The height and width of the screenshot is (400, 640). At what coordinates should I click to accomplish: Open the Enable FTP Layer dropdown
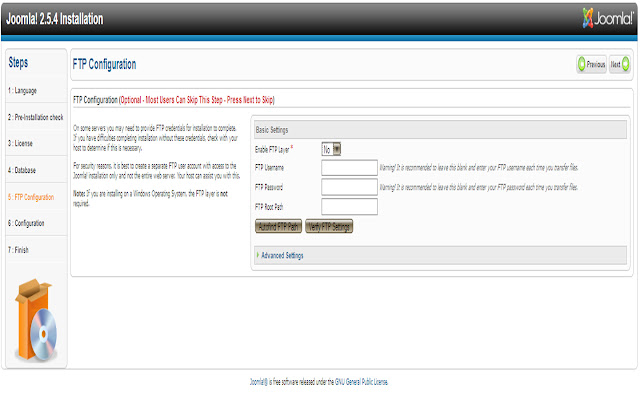click(331, 149)
